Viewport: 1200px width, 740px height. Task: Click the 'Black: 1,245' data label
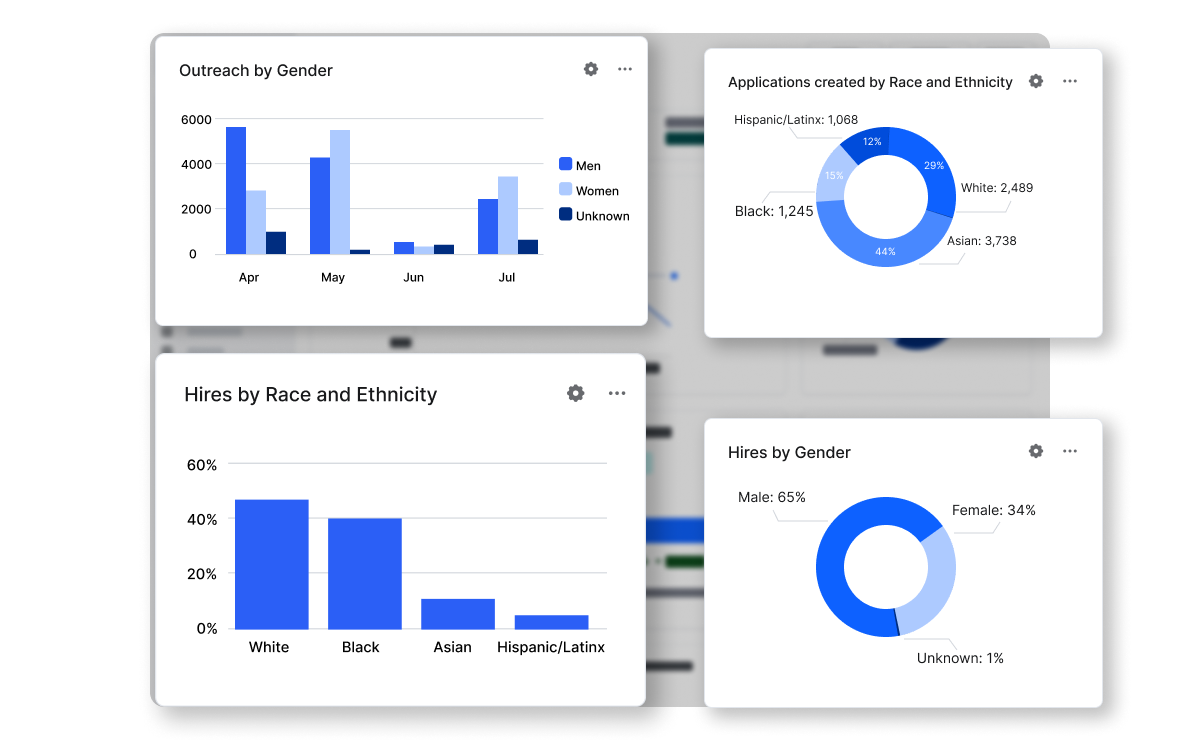click(774, 211)
